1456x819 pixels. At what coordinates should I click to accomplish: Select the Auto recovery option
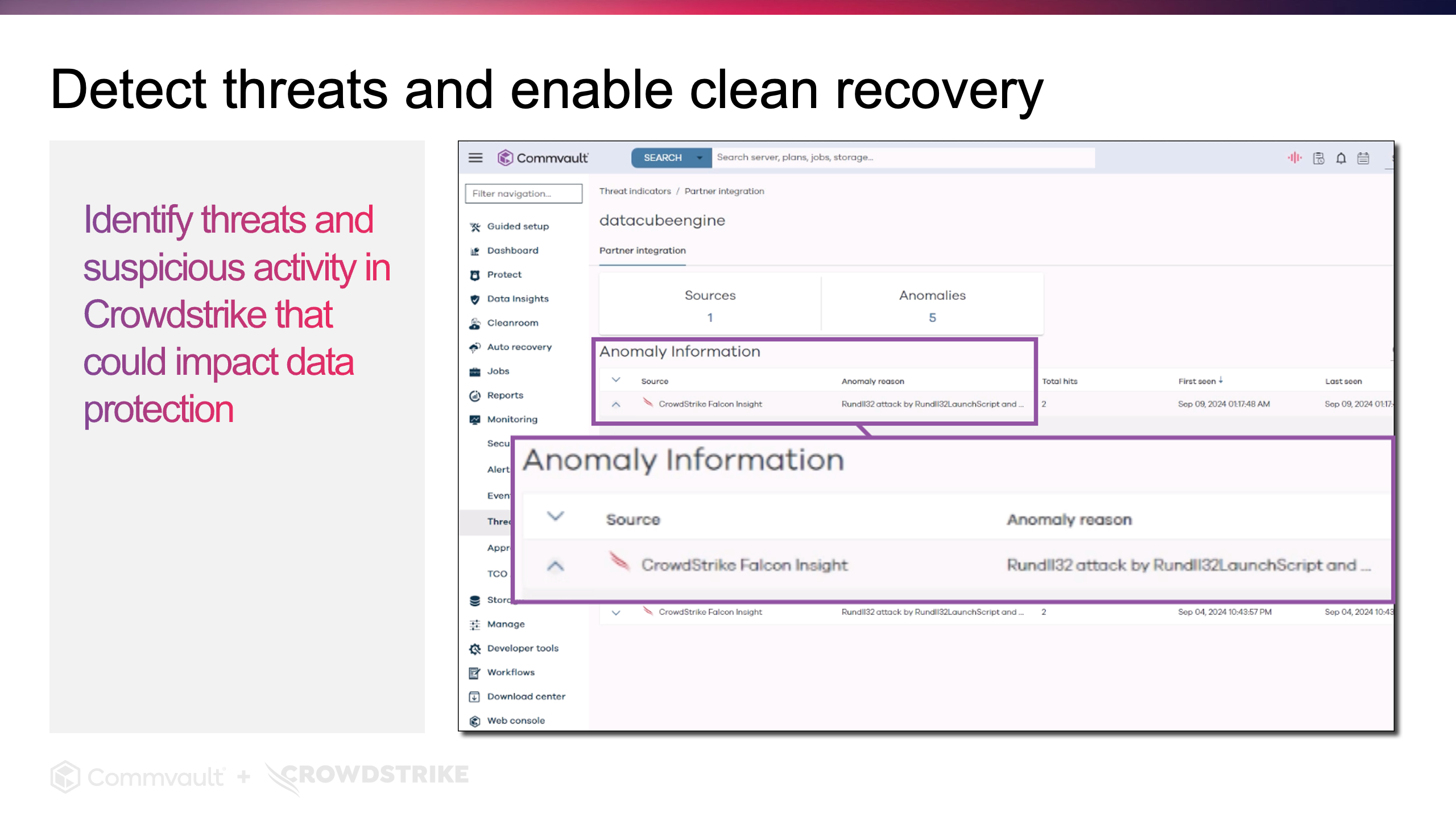point(520,346)
